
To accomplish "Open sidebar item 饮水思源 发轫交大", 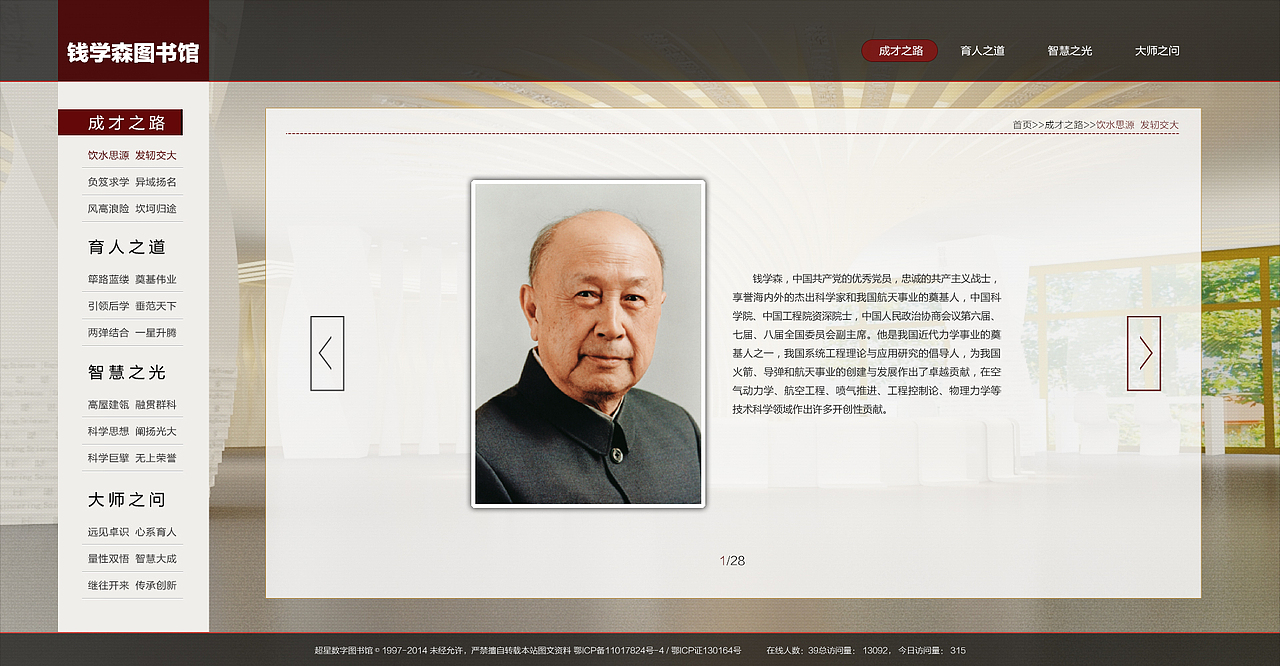I will pyautogui.click(x=132, y=155).
